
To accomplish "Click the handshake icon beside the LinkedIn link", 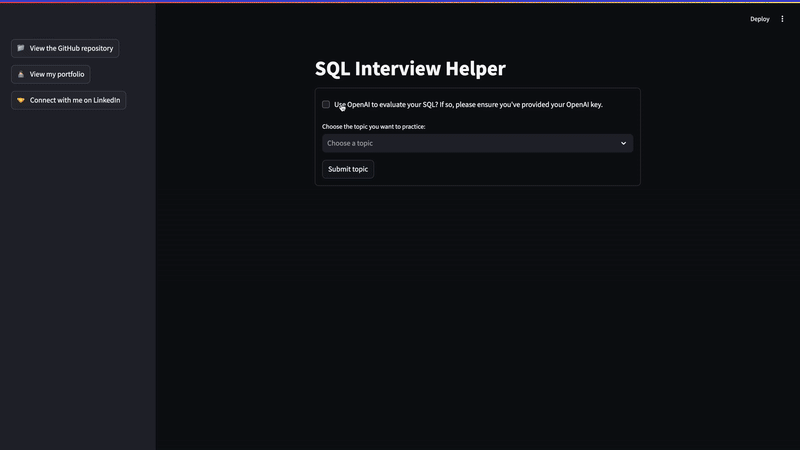I will point(21,100).
